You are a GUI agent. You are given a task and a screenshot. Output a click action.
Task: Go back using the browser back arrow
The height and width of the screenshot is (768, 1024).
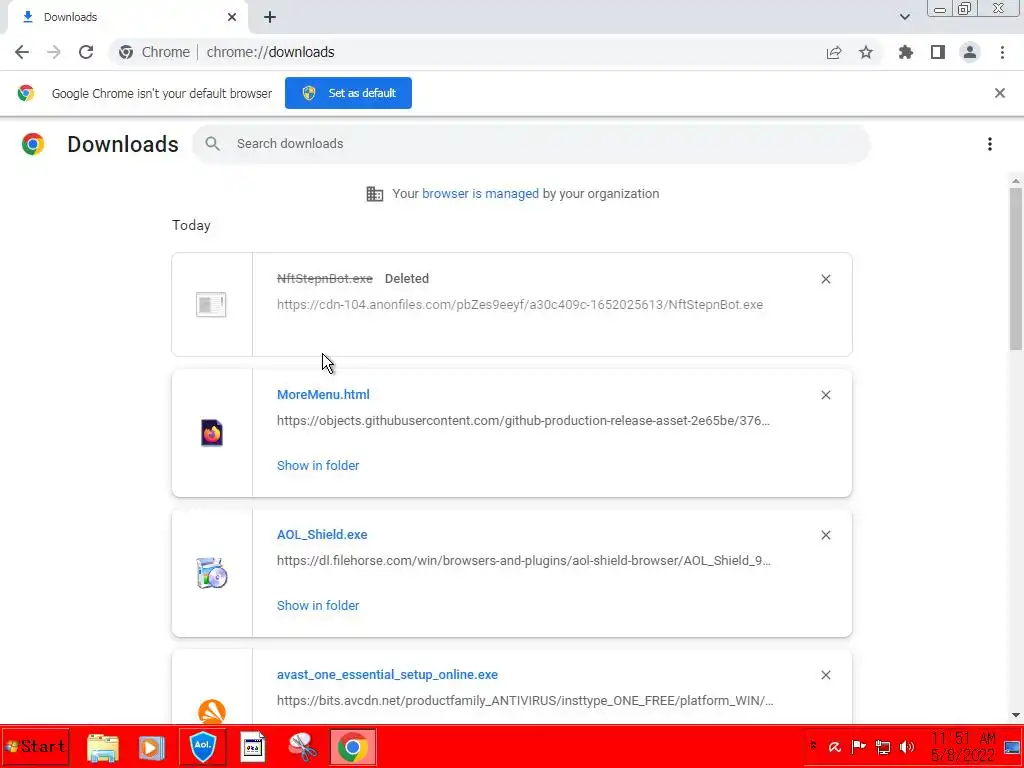pyautogui.click(x=22, y=52)
